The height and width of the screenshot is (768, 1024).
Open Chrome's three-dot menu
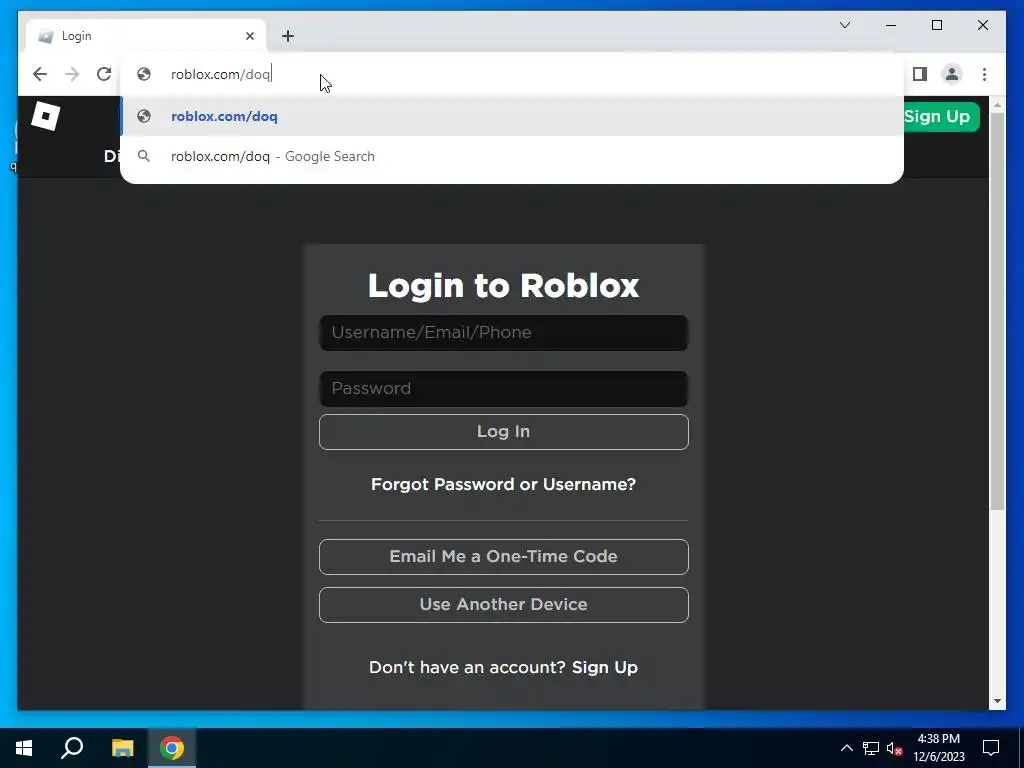(x=984, y=74)
